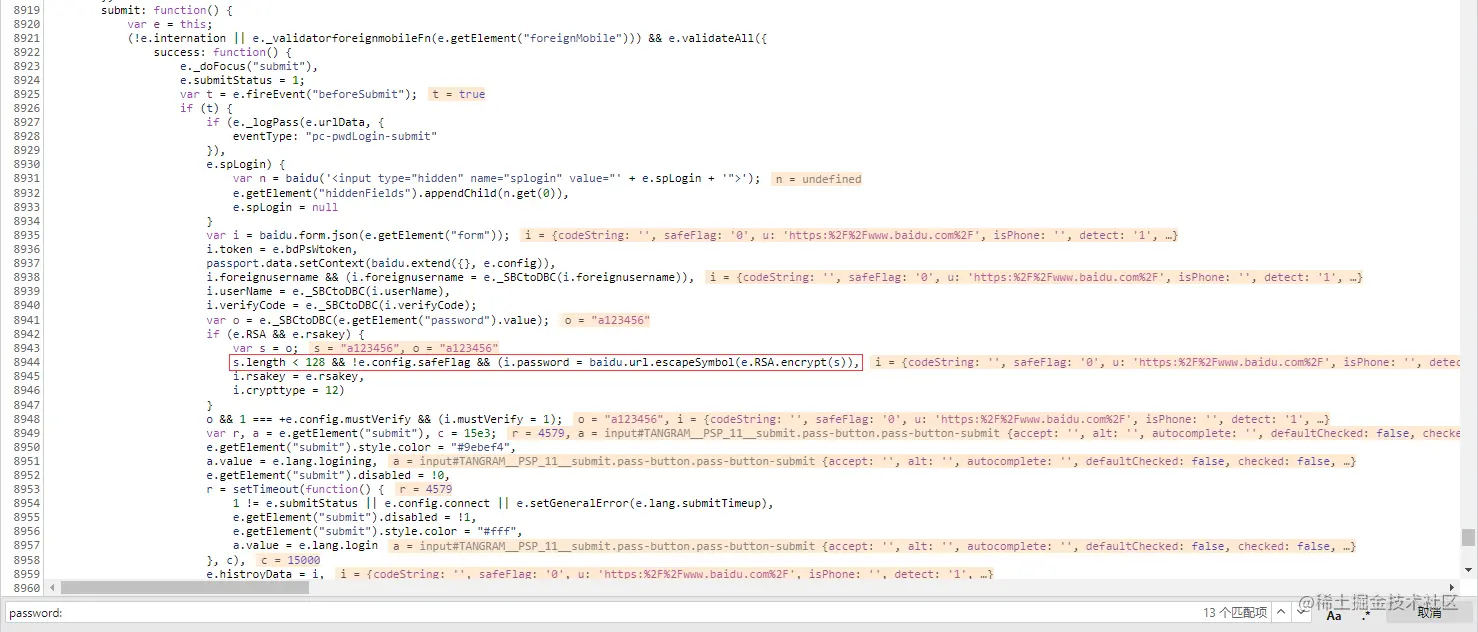This screenshot has width=1478, height=632.
Task: Click the style.color = "#fff" line
Action: point(377,531)
